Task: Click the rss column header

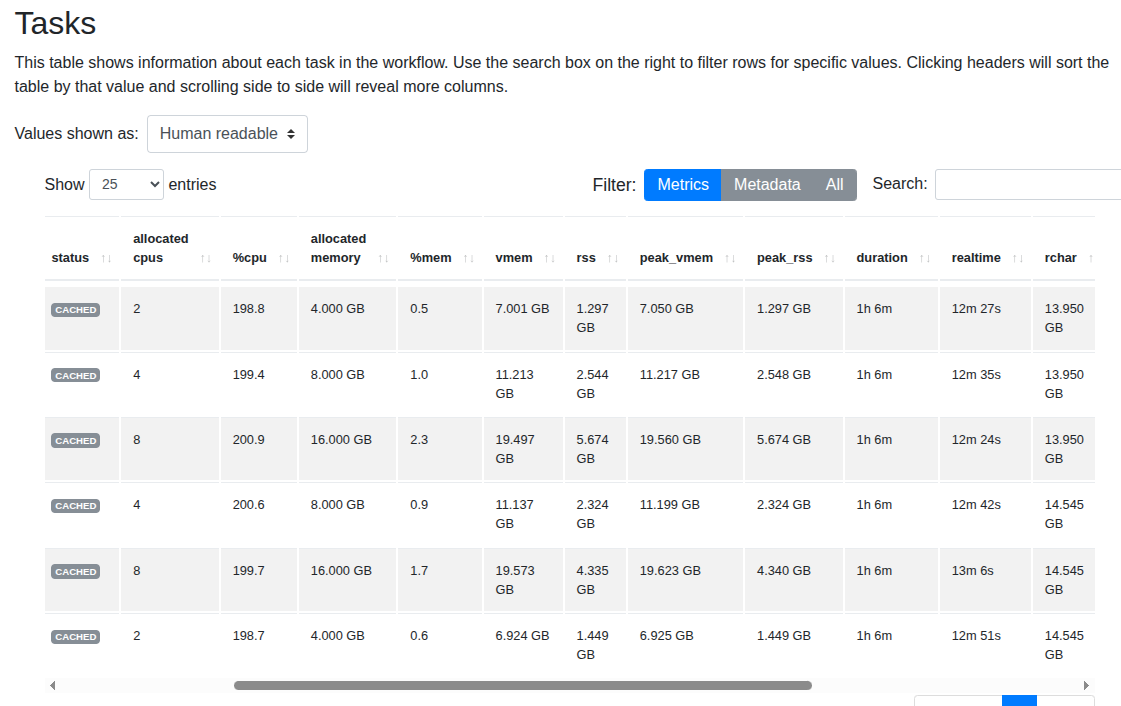Action: [x=586, y=258]
